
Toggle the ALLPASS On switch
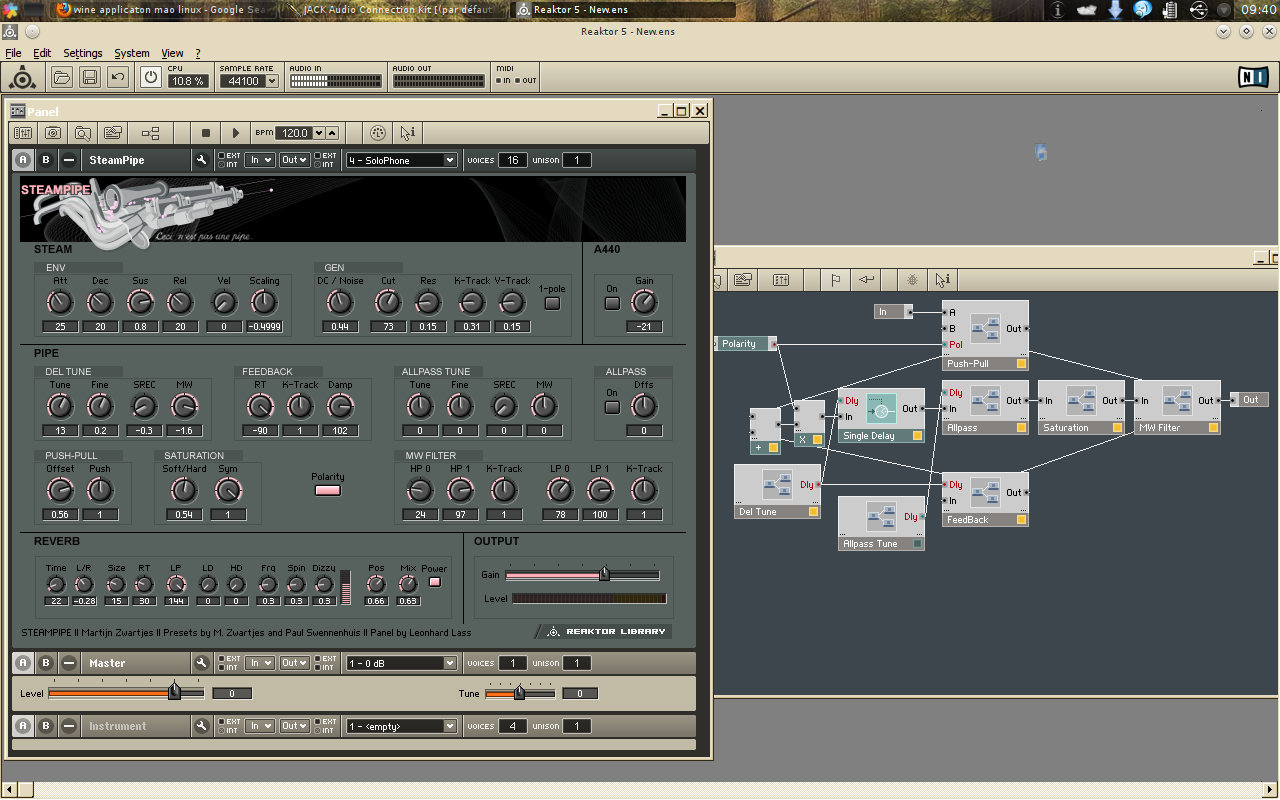pyautogui.click(x=612, y=407)
